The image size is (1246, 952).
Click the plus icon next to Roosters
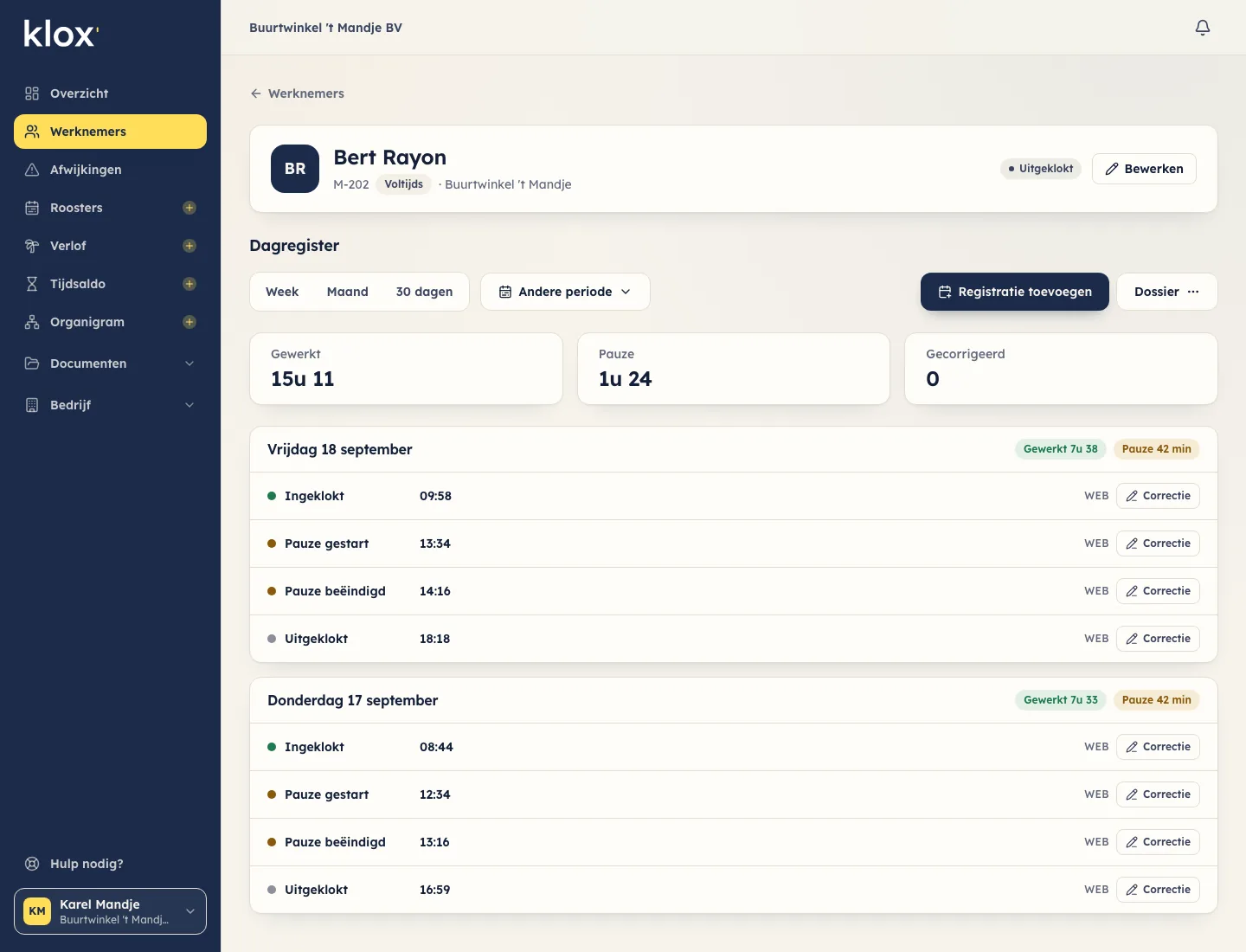coord(189,208)
